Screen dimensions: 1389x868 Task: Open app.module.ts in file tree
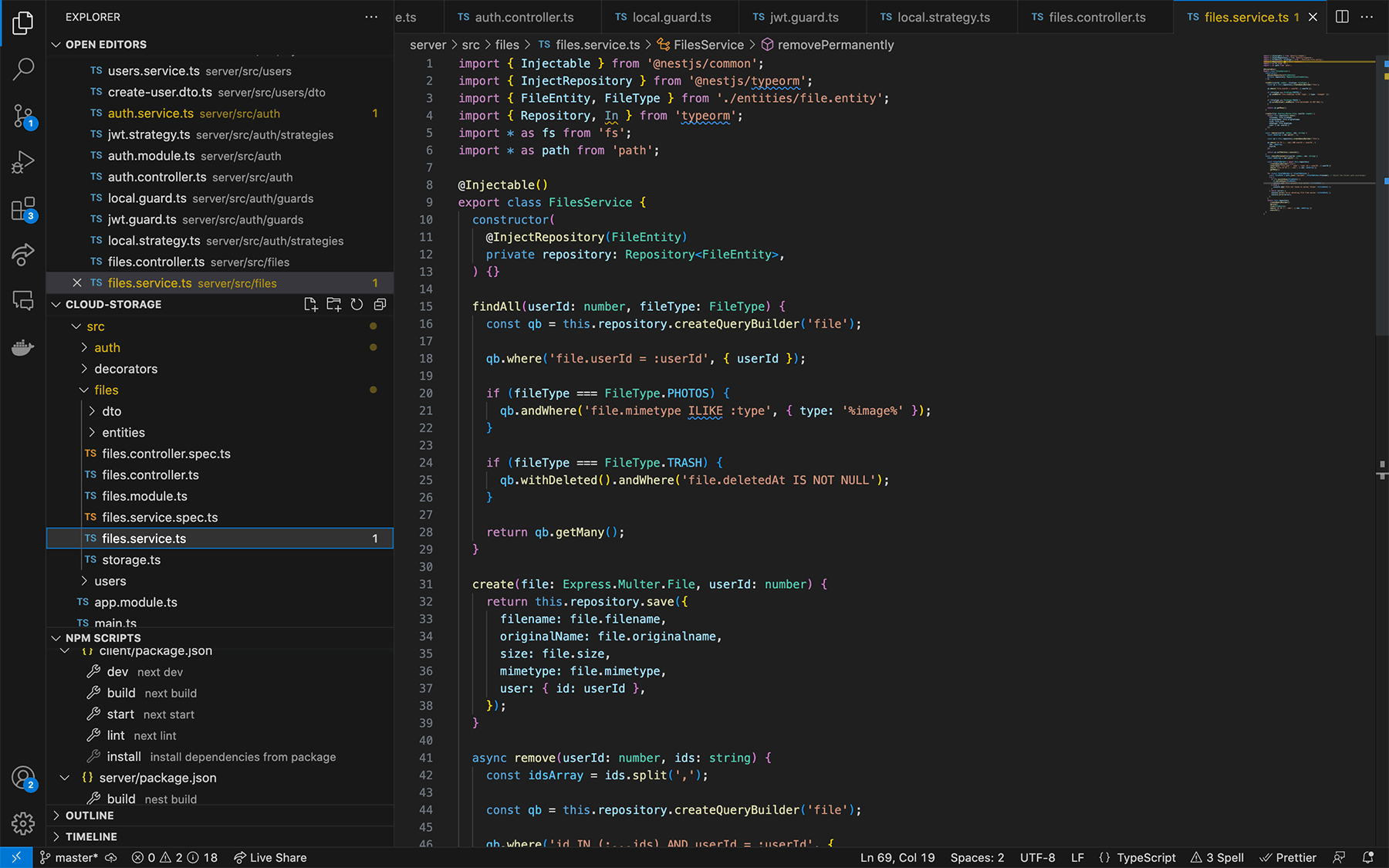point(220,603)
